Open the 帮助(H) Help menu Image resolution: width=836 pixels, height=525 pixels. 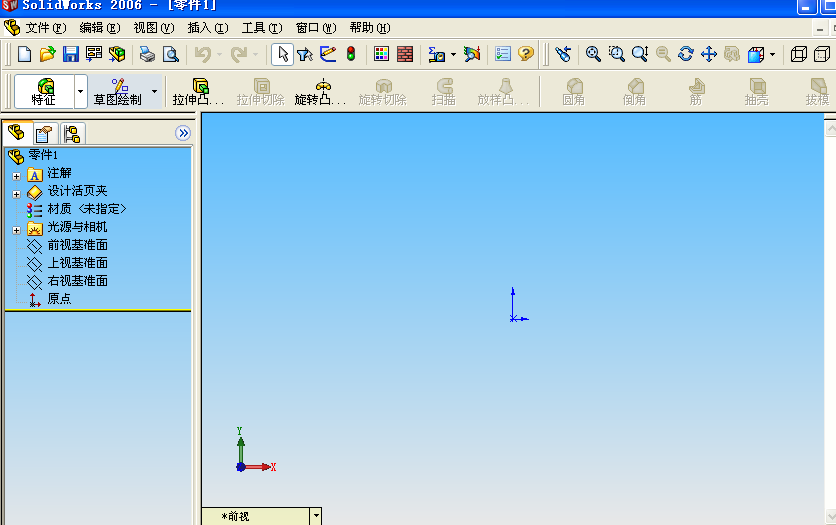pyautogui.click(x=370, y=28)
